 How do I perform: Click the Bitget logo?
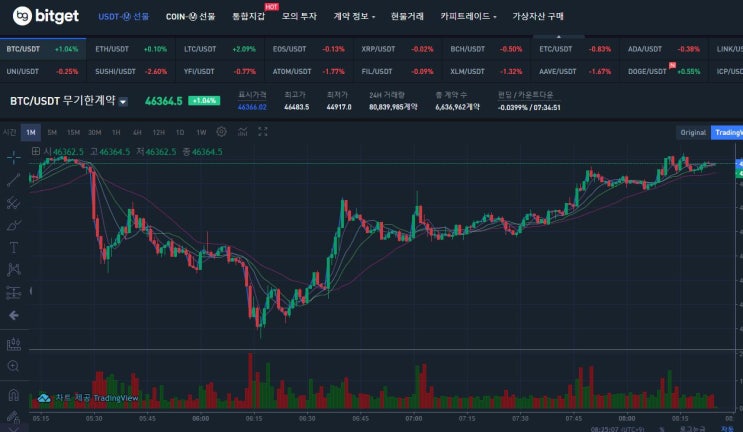point(45,16)
